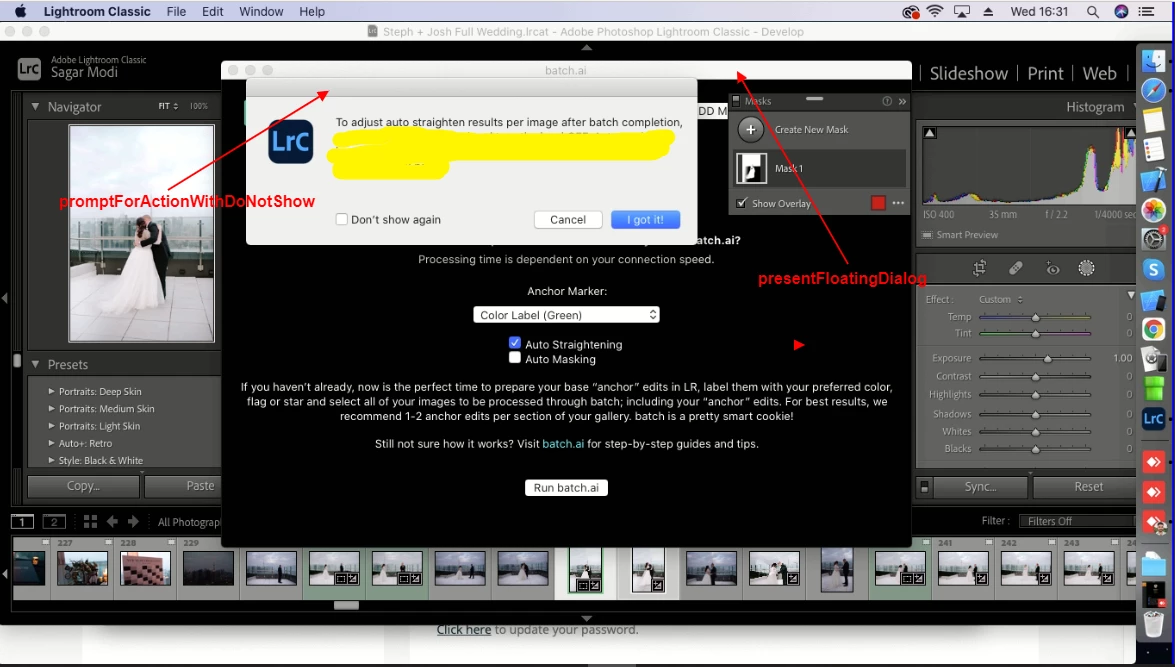Collapse the Presets panel triangle
Viewport: 1175px width, 667px height.
coord(35,364)
